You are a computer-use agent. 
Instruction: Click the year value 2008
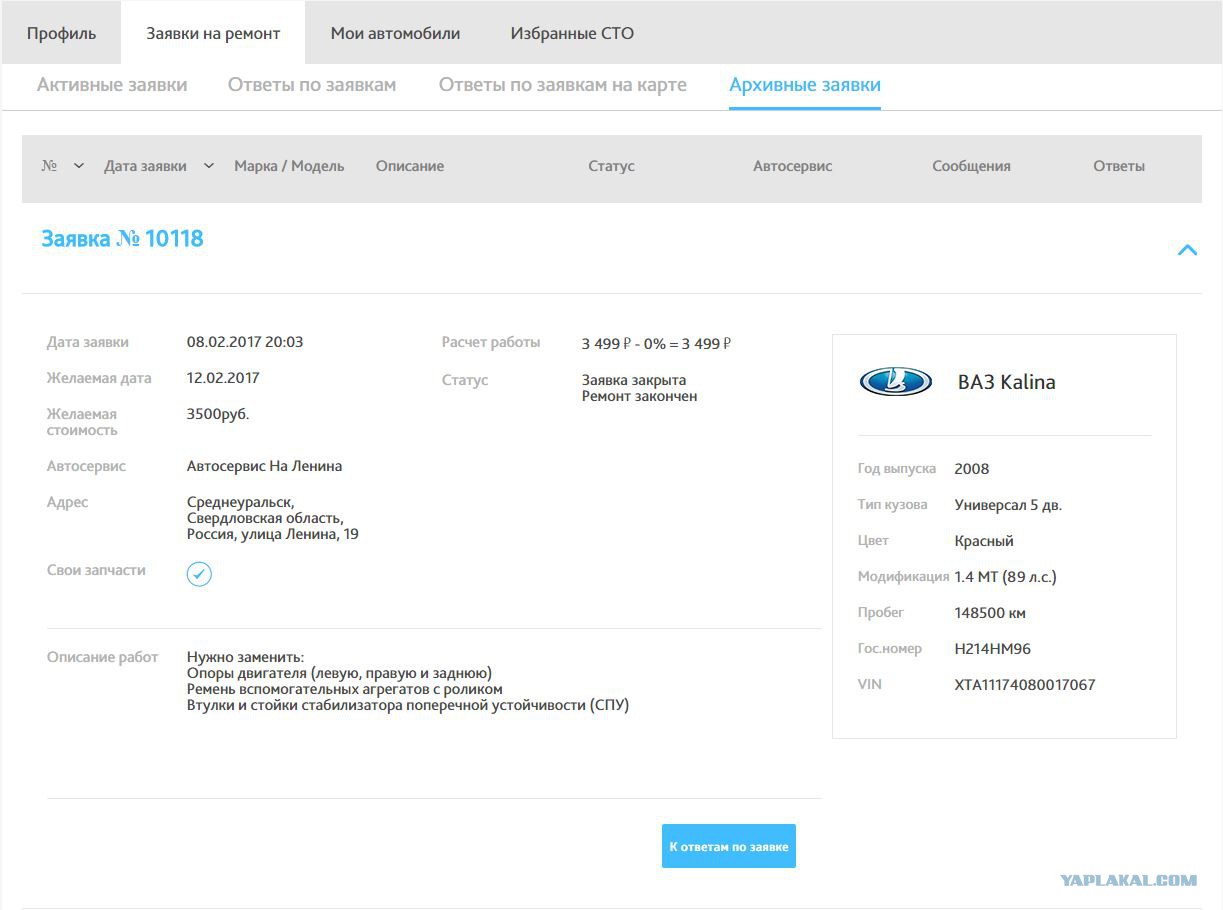[972, 469]
